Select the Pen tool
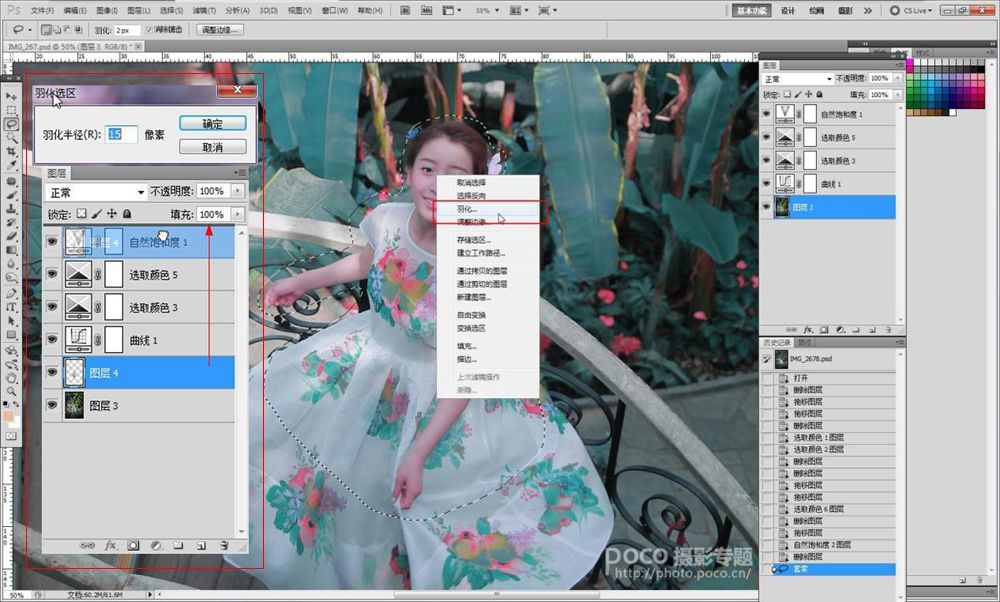Viewport: 1000px width, 602px height. pyautogui.click(x=11, y=293)
